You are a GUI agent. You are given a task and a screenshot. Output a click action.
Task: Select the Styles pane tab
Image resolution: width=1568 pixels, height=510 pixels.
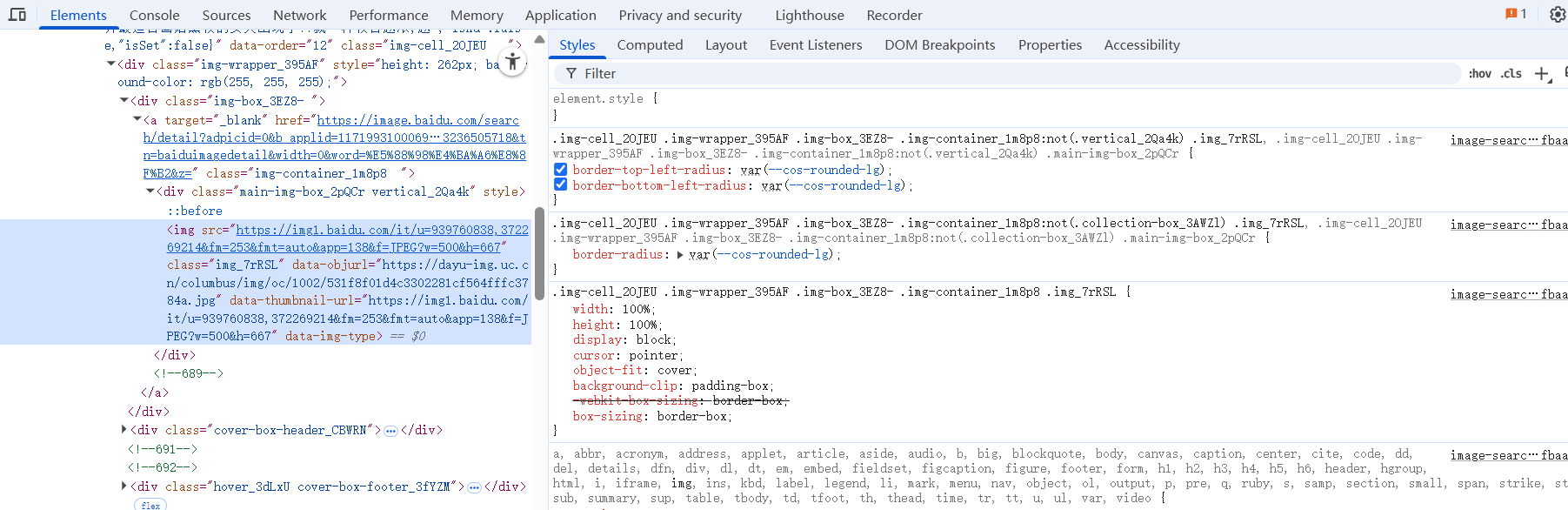[x=577, y=44]
